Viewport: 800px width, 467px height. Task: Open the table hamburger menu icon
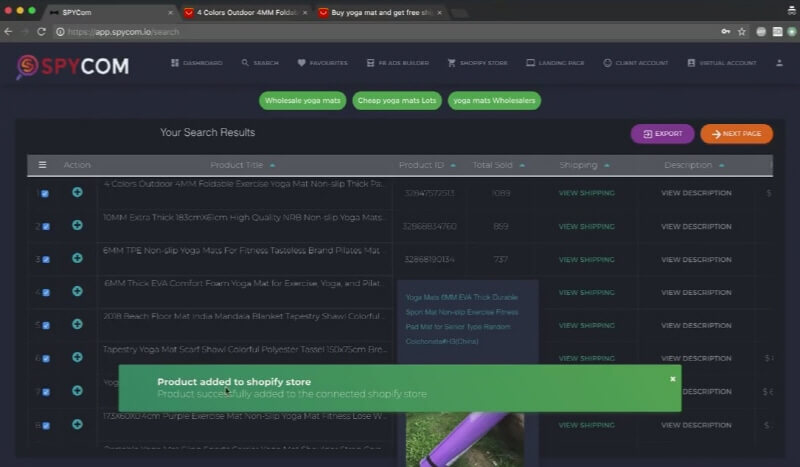click(42, 165)
